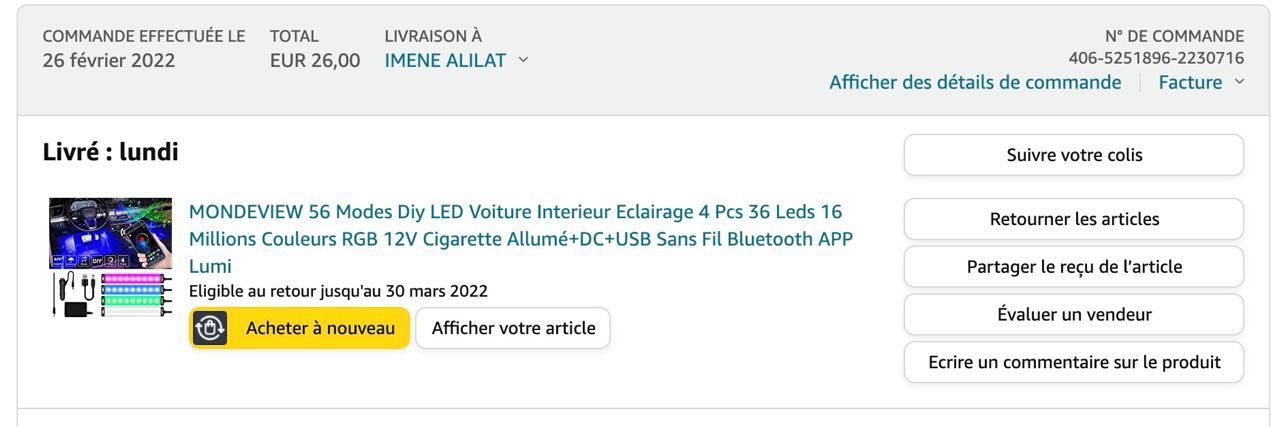The width and height of the screenshot is (1280, 427).
Task: Select Partager le reçu de l'article
Action: [x=1073, y=267]
